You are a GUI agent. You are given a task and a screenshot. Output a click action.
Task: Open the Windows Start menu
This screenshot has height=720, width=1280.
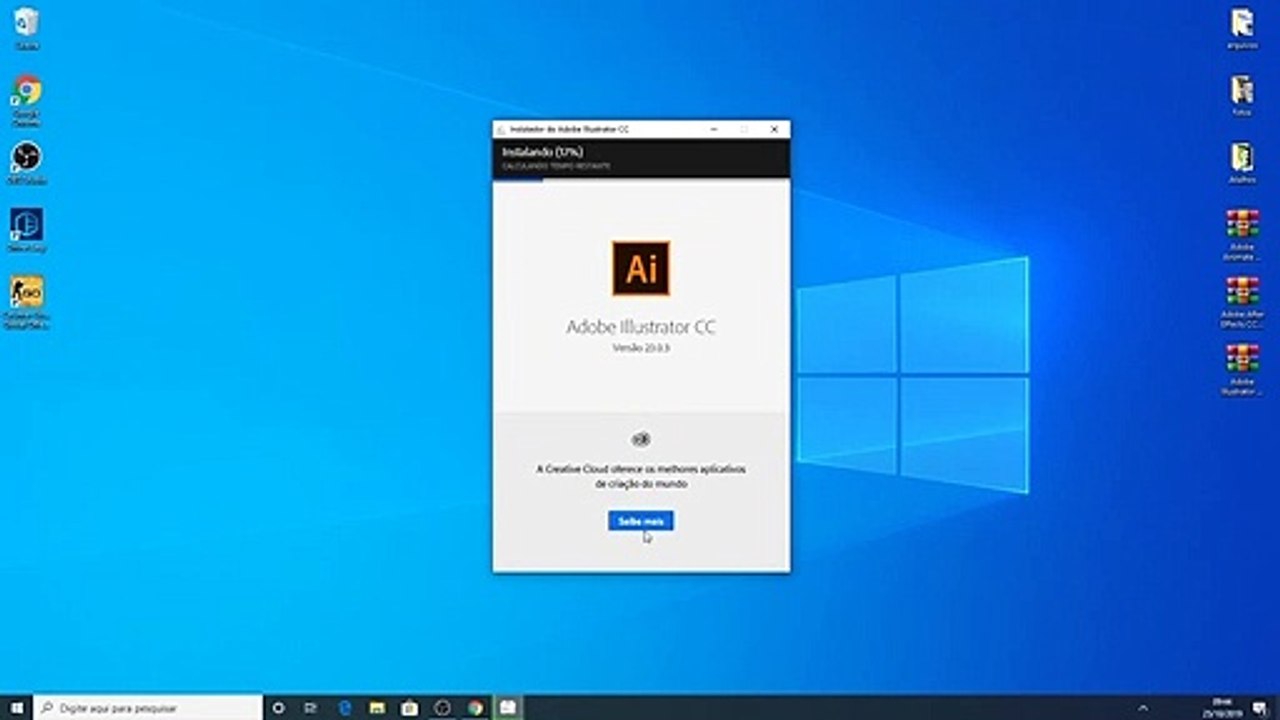pos(16,707)
